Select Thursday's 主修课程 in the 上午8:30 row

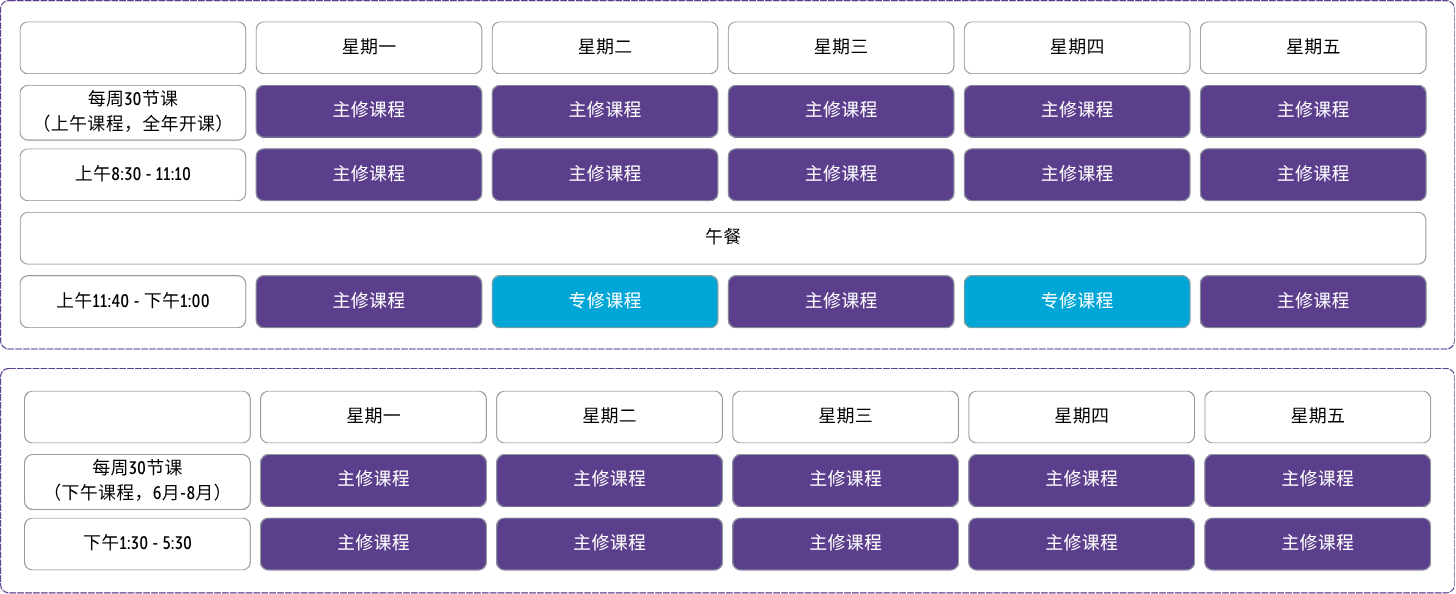pos(1077,174)
